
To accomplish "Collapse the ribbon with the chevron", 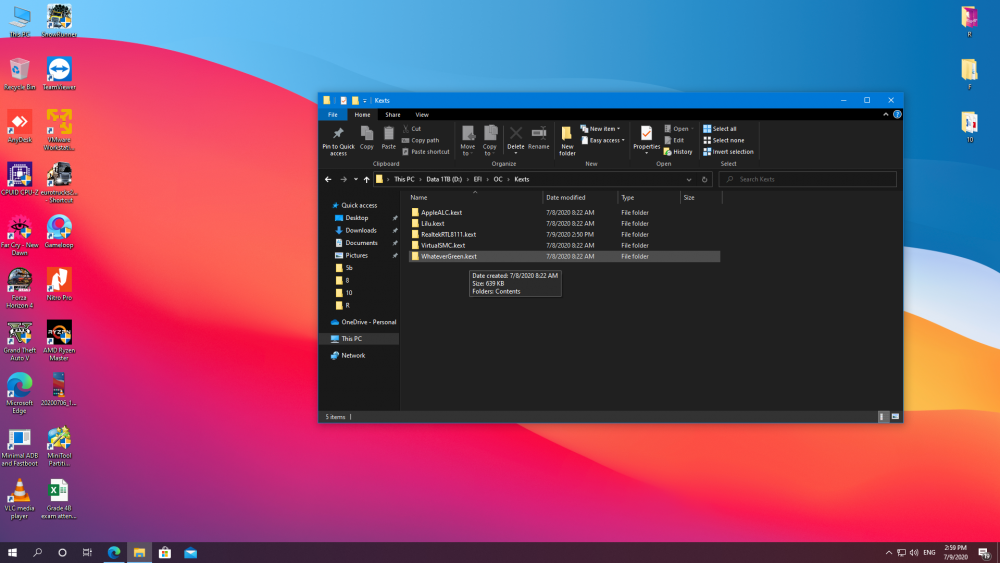I will tap(885, 115).
